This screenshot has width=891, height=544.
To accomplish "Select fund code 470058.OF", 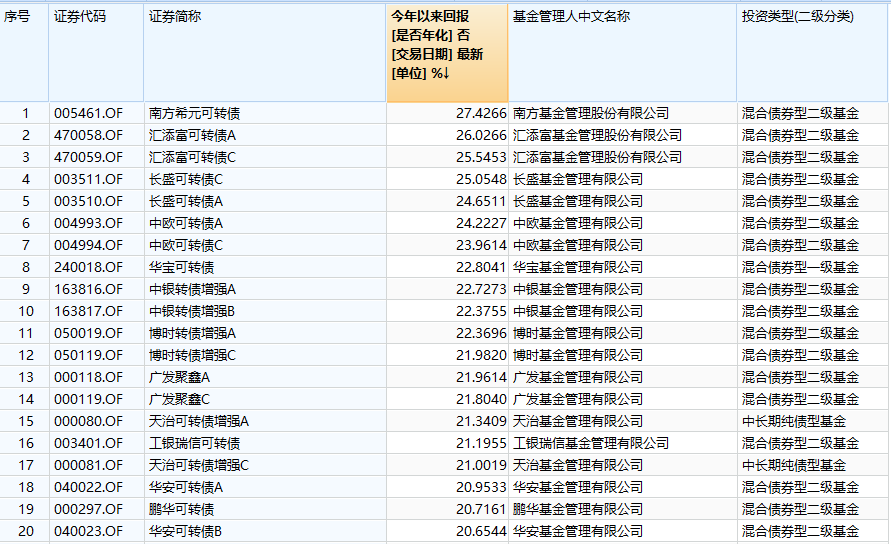I will 88,135.
